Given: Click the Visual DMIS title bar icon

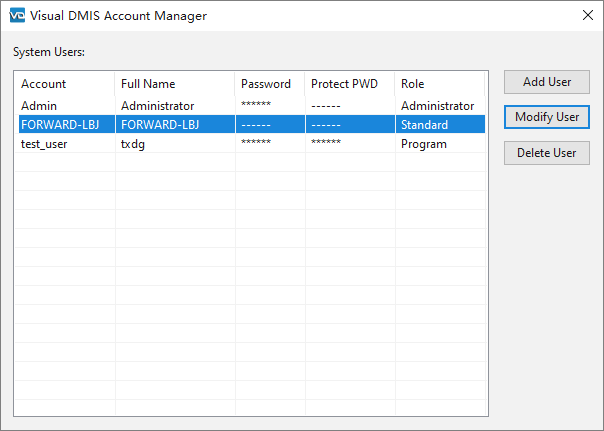Looking at the screenshot, I should click(17, 15).
